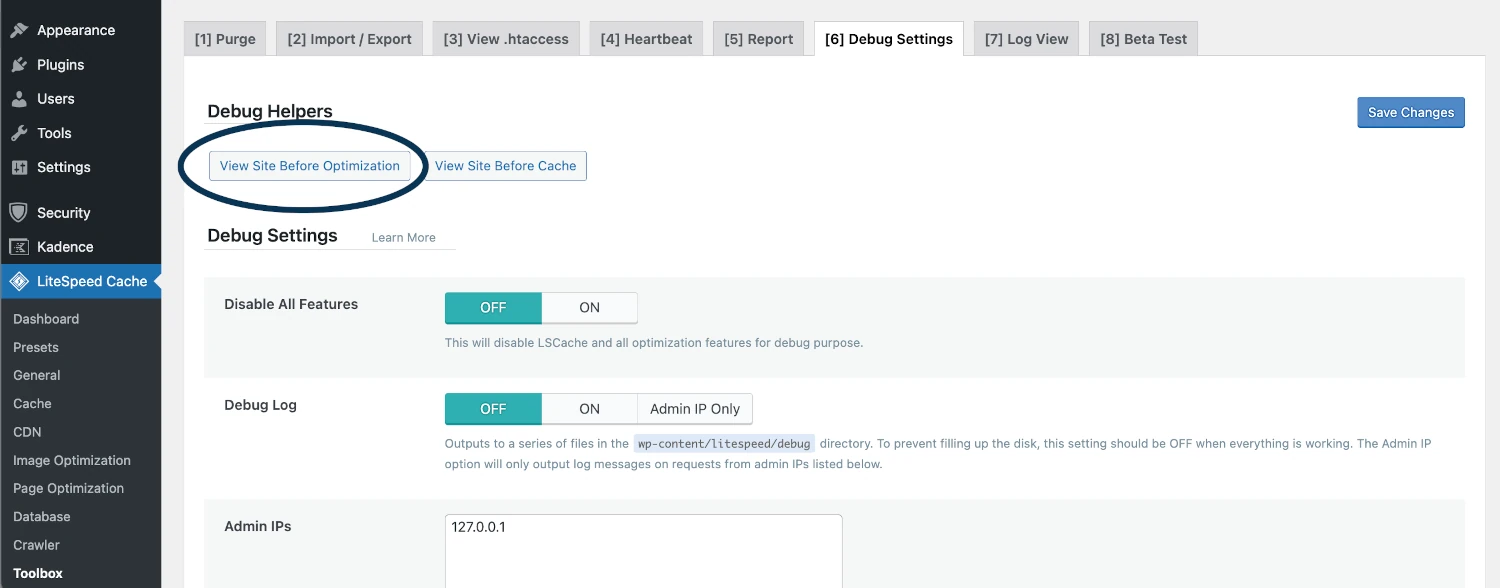Screen dimensions: 1500x588
Task: Open the Image Optimization submenu
Action: coord(72,460)
